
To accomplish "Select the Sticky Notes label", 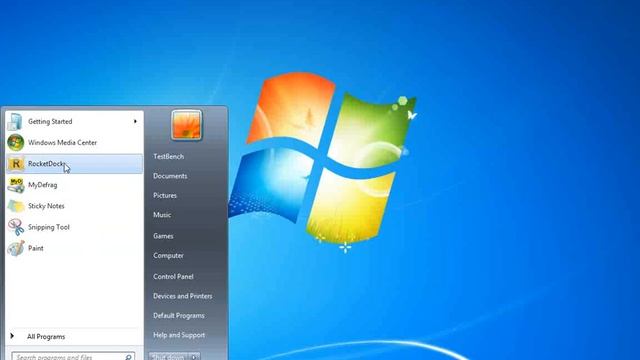I will [x=46, y=206].
